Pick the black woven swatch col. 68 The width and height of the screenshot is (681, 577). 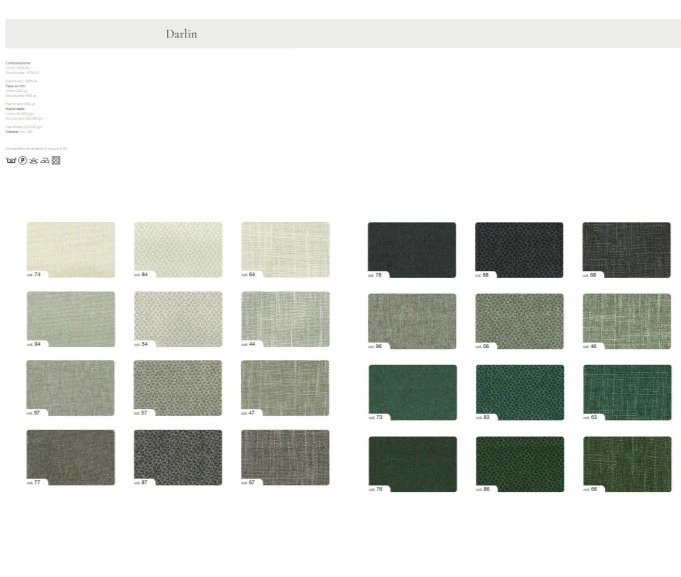626,248
